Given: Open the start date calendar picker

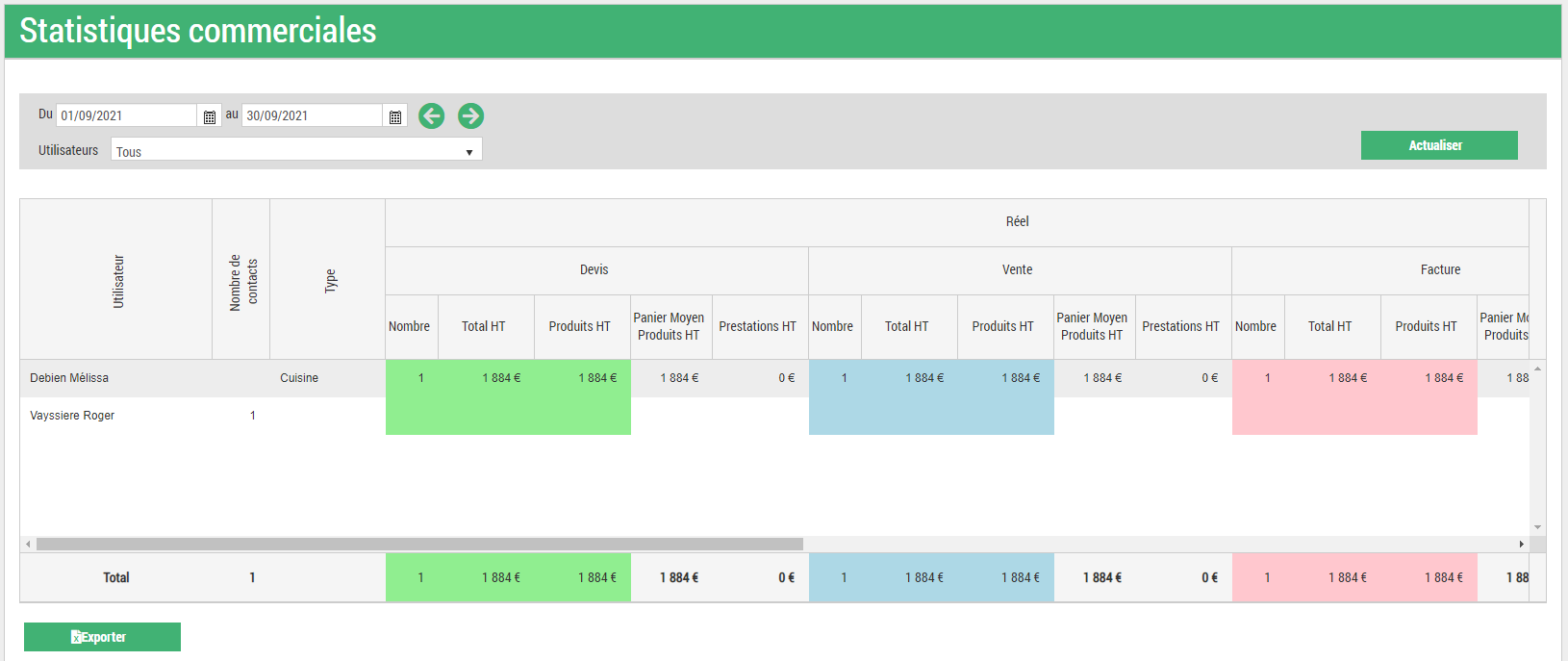Looking at the screenshot, I should click(210, 116).
